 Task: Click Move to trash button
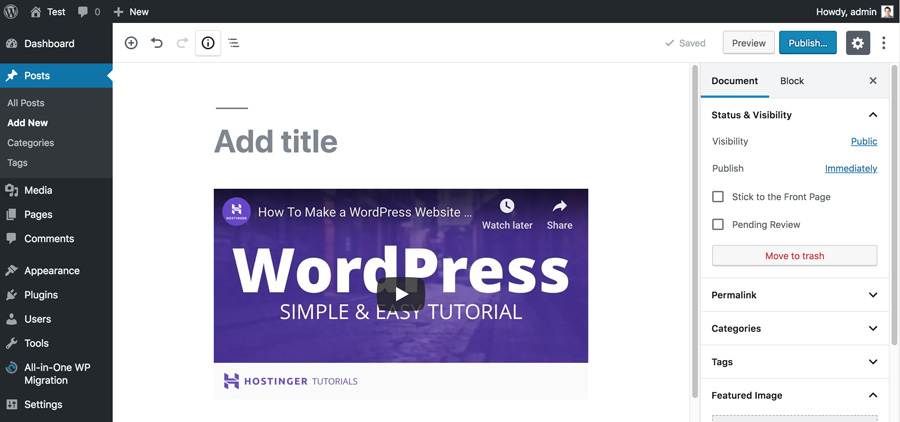794,255
